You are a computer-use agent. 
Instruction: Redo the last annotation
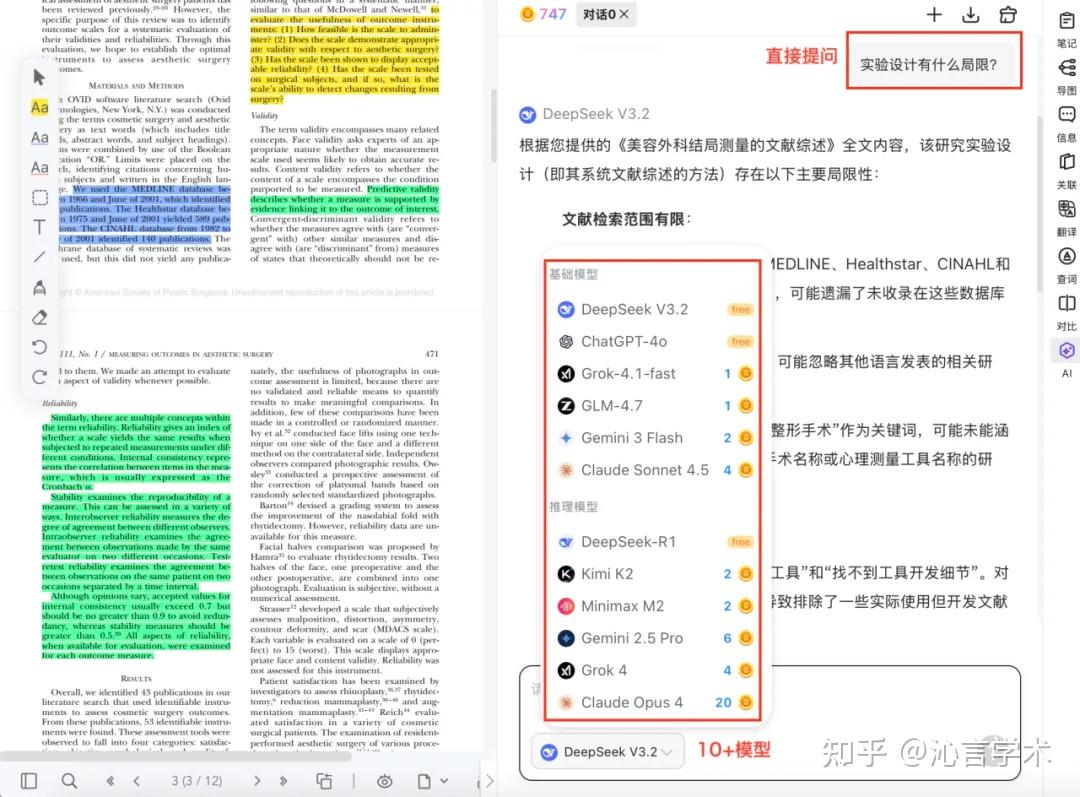pos(39,377)
